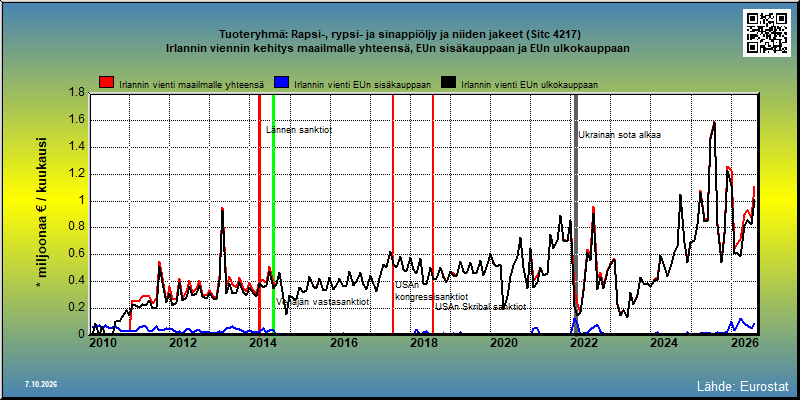Click the blue legend swatch for EU internal trade
Image resolution: width=800 pixels, height=400 pixels.
282,83
